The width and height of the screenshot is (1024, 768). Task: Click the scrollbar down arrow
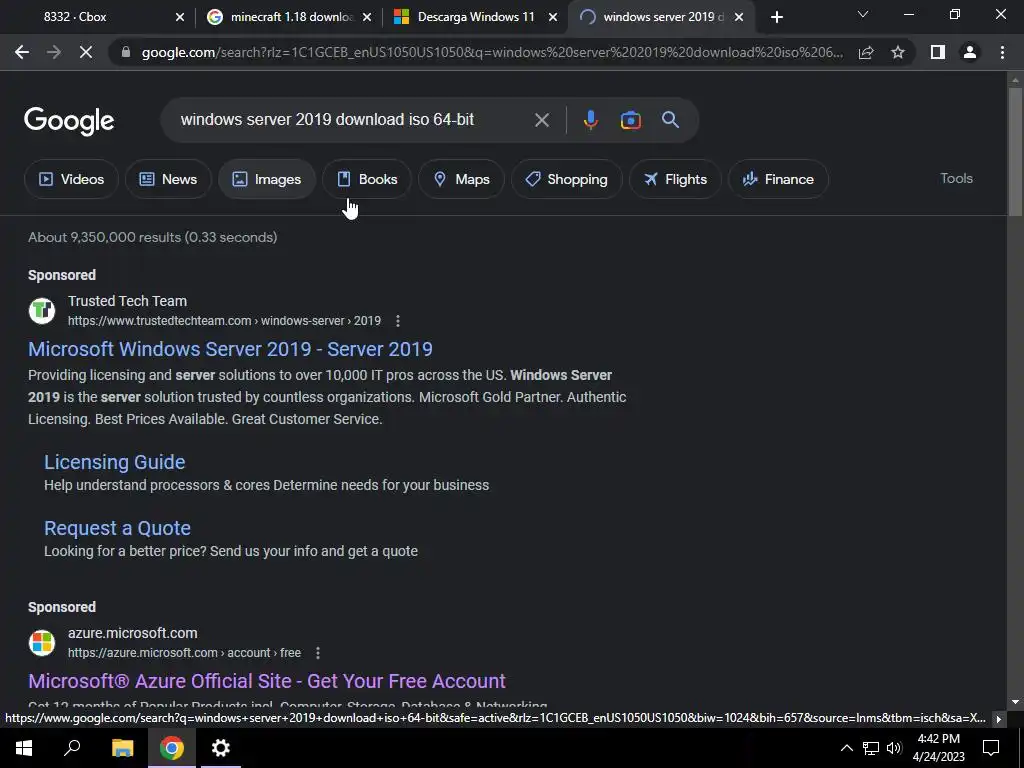point(1015,702)
